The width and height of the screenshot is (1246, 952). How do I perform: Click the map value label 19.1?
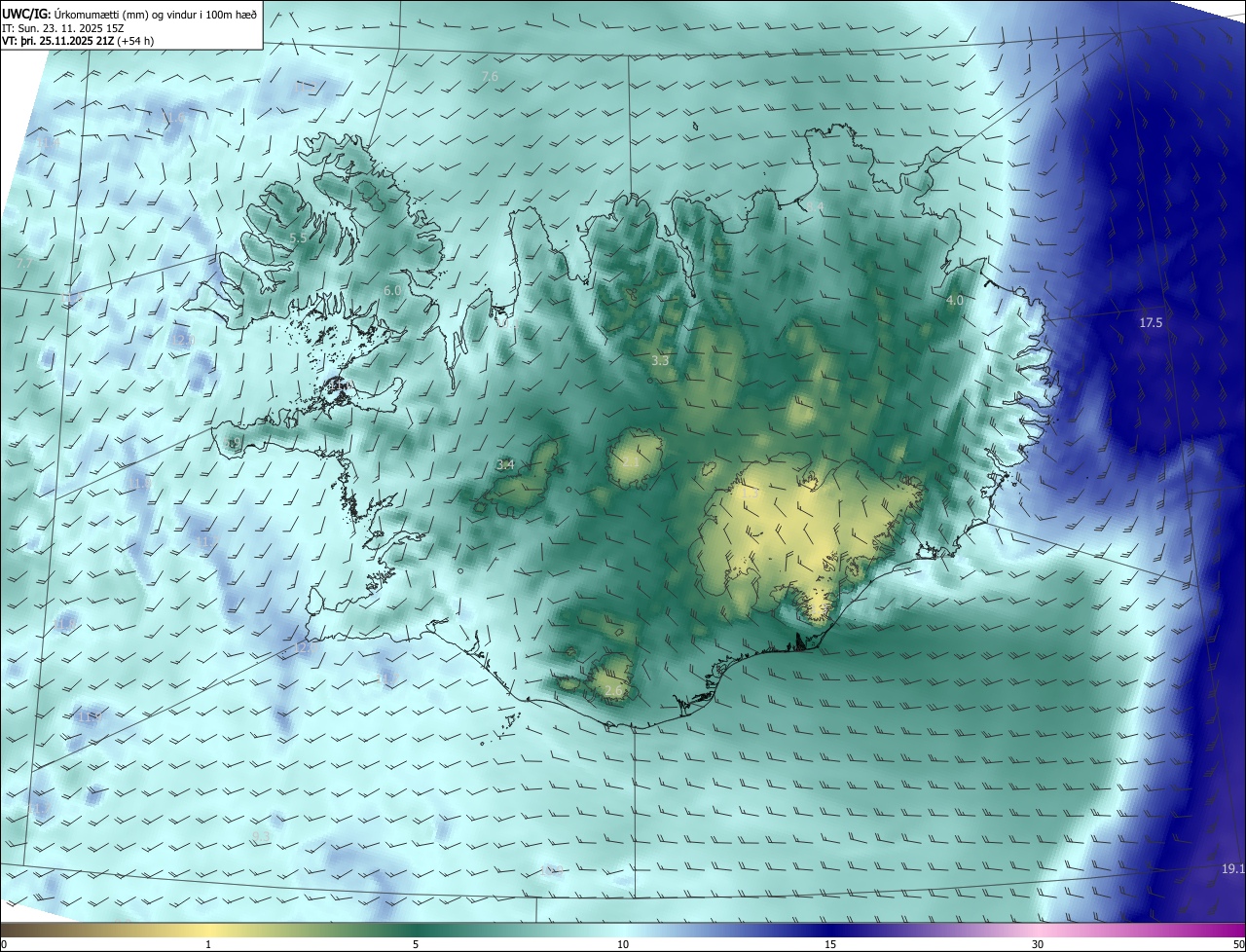tap(1232, 868)
